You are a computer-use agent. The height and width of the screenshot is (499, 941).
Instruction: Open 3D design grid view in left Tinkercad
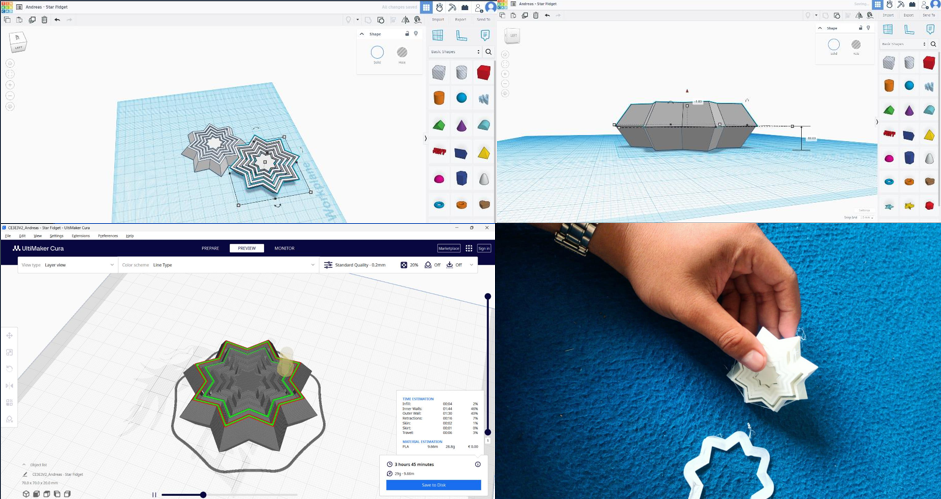pos(426,7)
